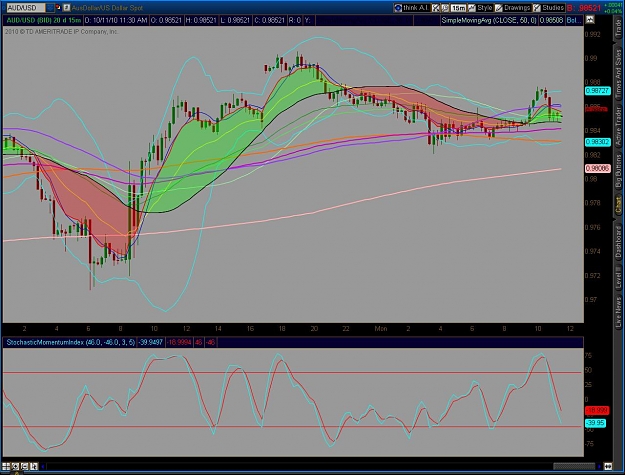Open the Style menu
625x475 pixels.
pos(481,8)
